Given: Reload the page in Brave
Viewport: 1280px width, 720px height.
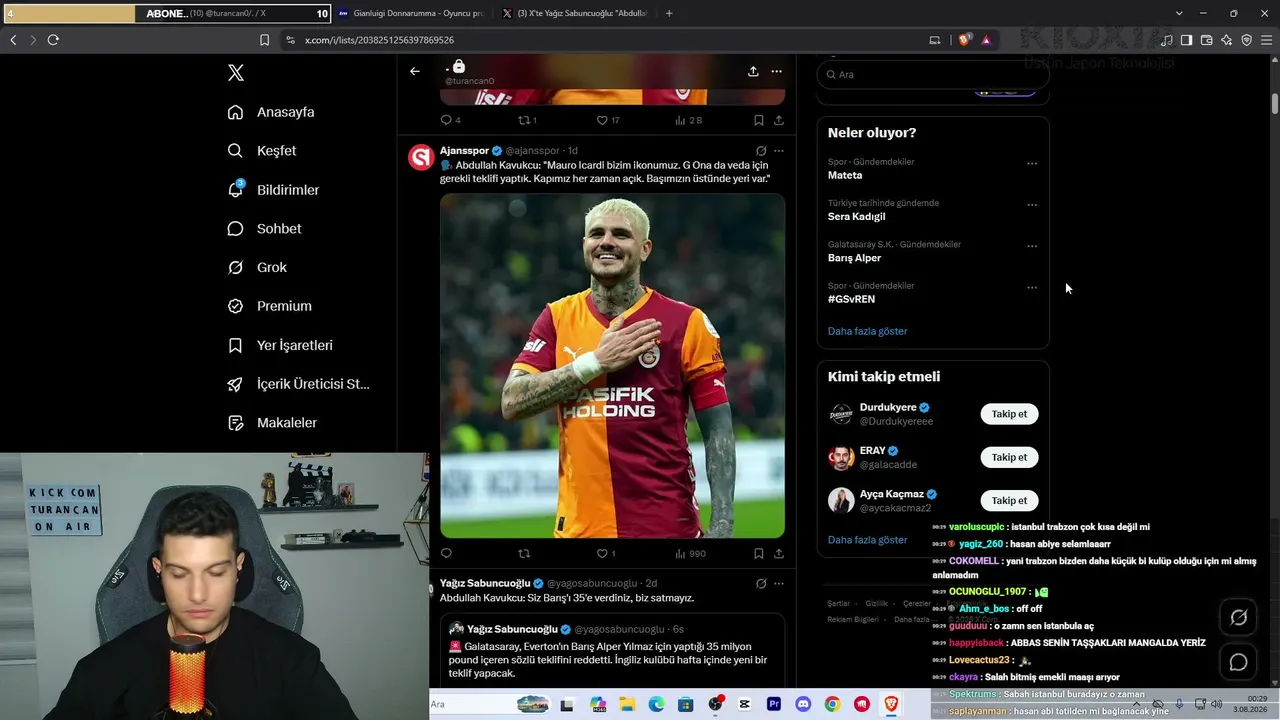Looking at the screenshot, I should (x=53, y=40).
